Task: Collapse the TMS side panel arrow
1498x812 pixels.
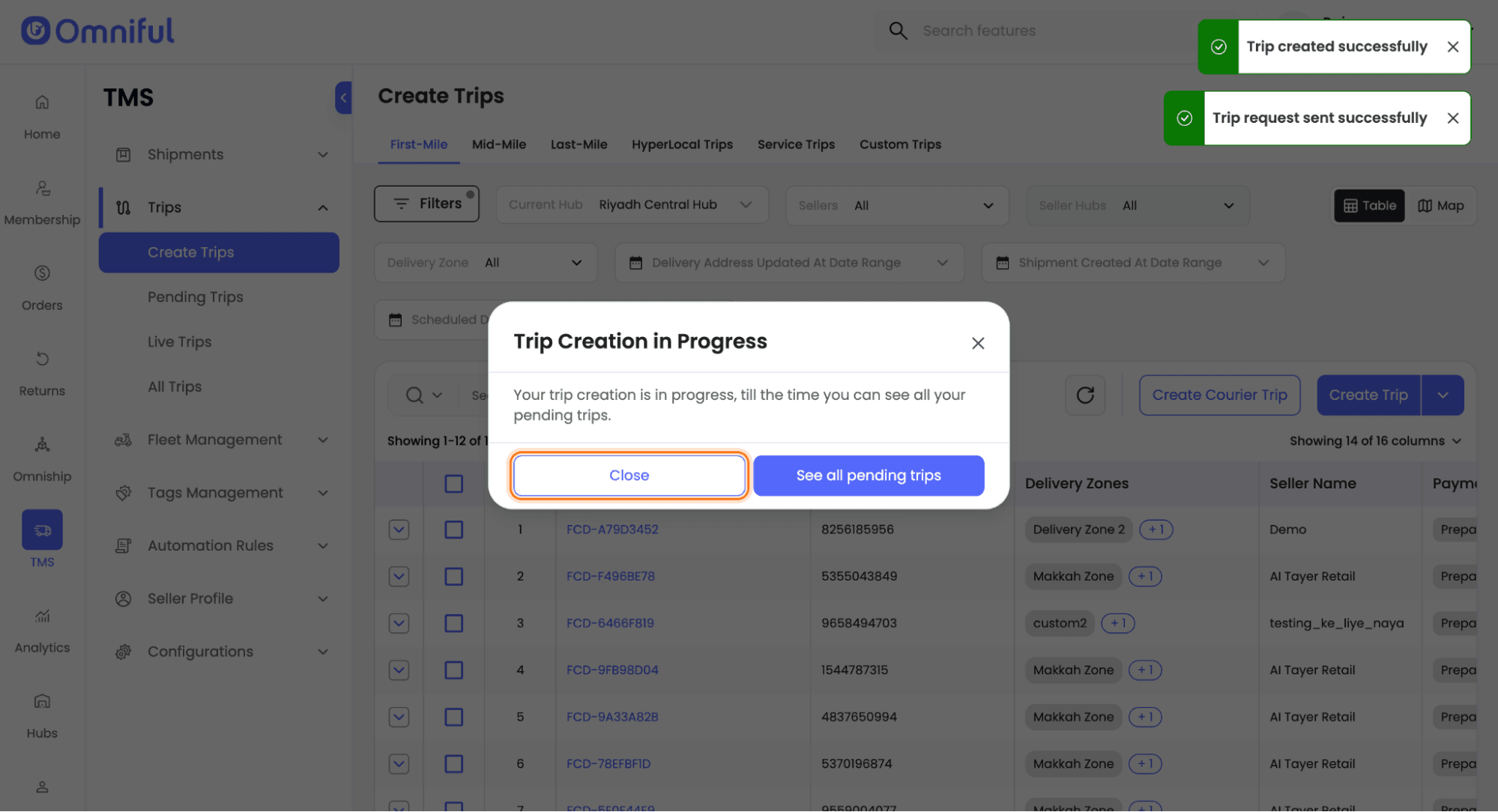Action: coord(343,97)
